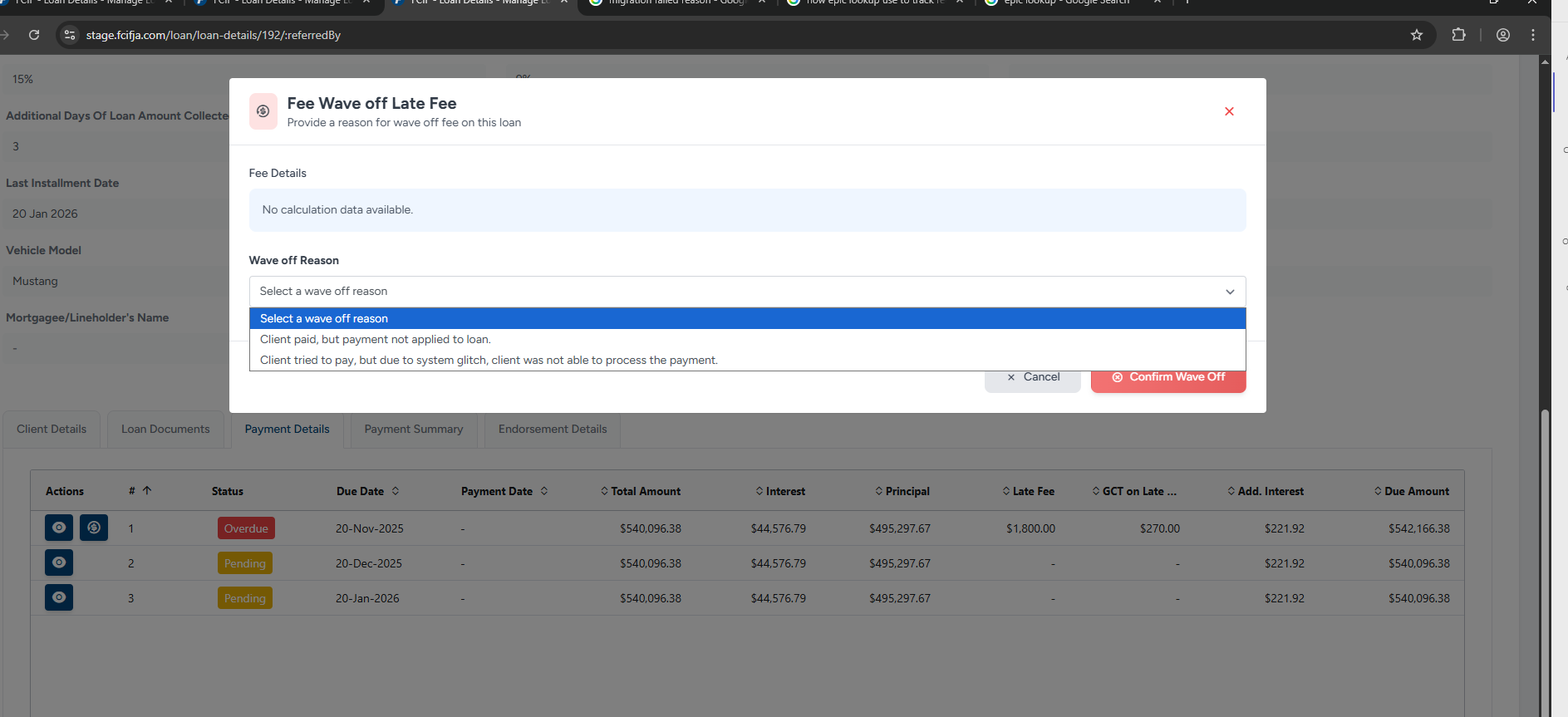Screen dimensions: 1568x717
Task: Switch to the Payment Summary tab
Action: point(413,429)
